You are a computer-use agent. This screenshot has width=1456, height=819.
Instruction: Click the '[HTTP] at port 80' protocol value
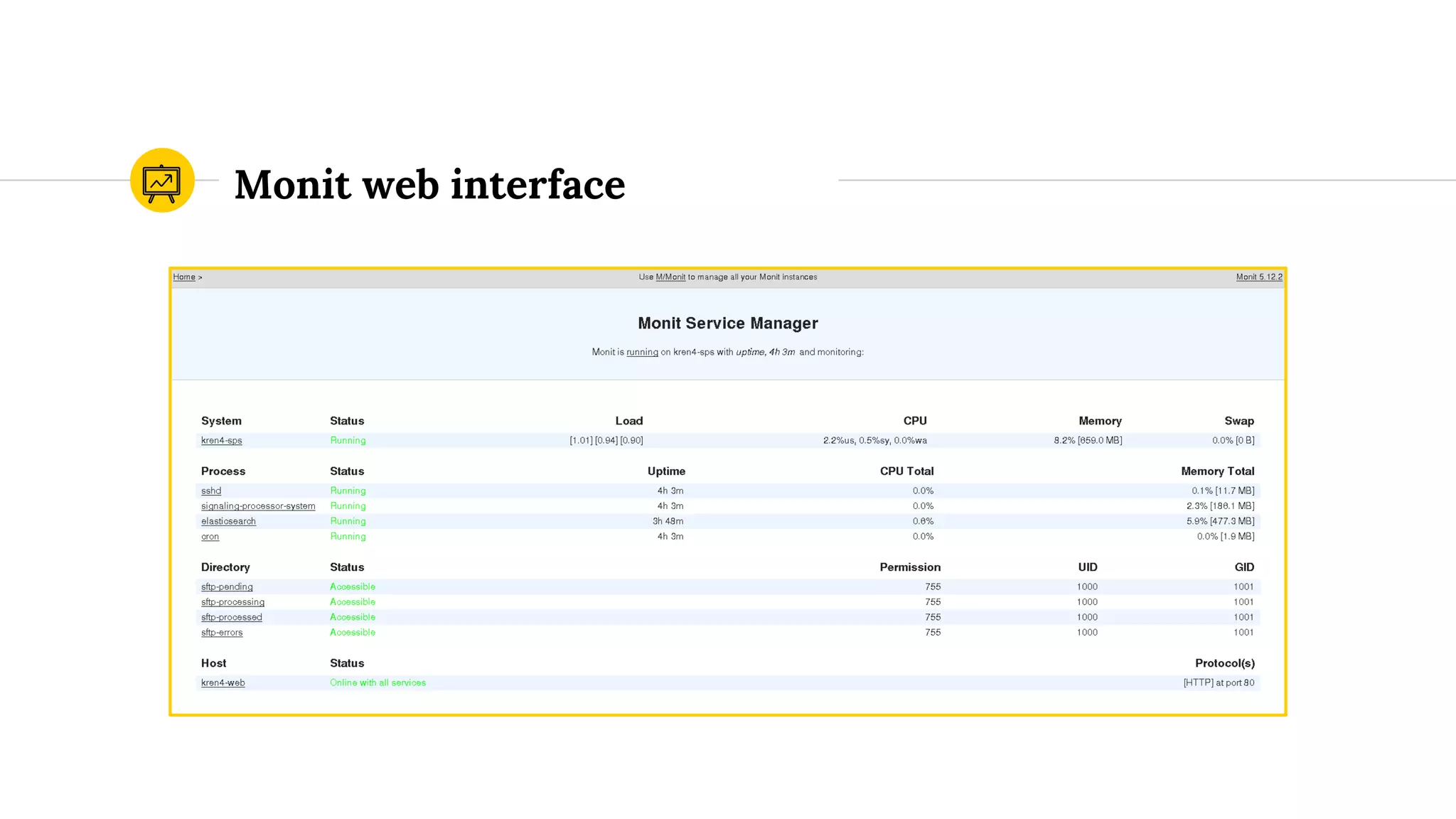(1219, 683)
